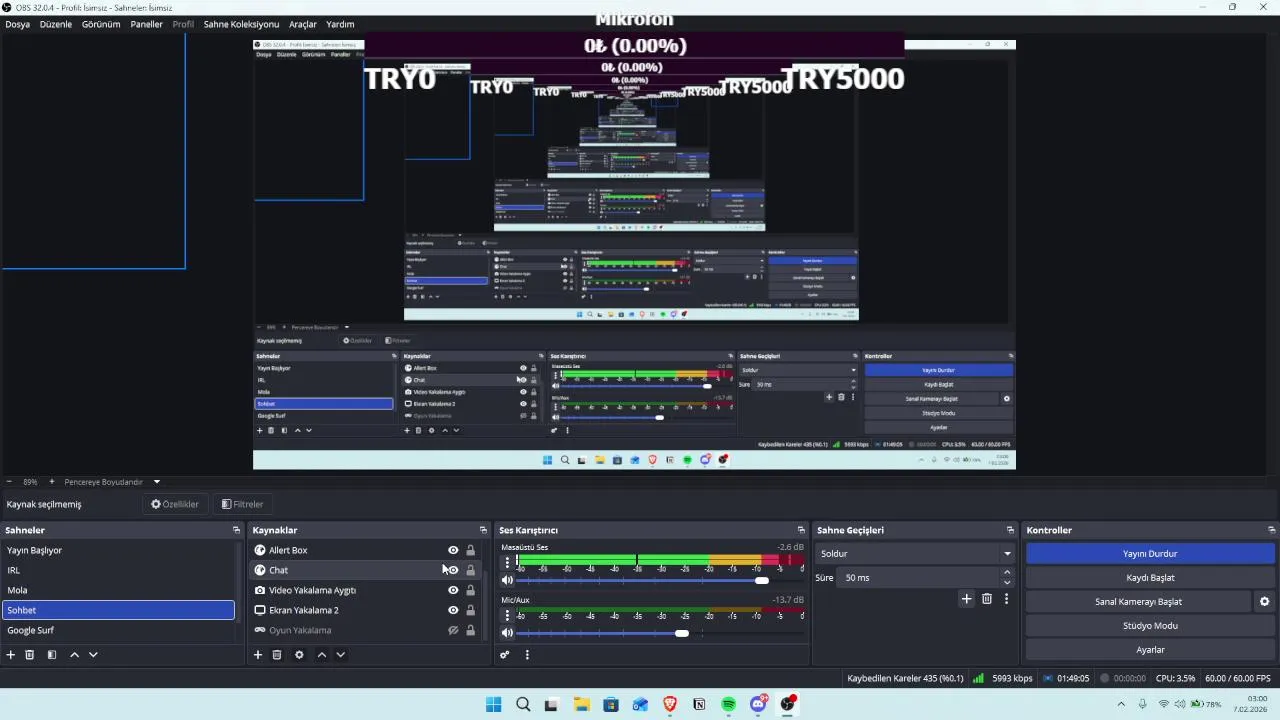Open Windows Start menu
Image resolution: width=1280 pixels, height=720 pixels.
tap(493, 704)
